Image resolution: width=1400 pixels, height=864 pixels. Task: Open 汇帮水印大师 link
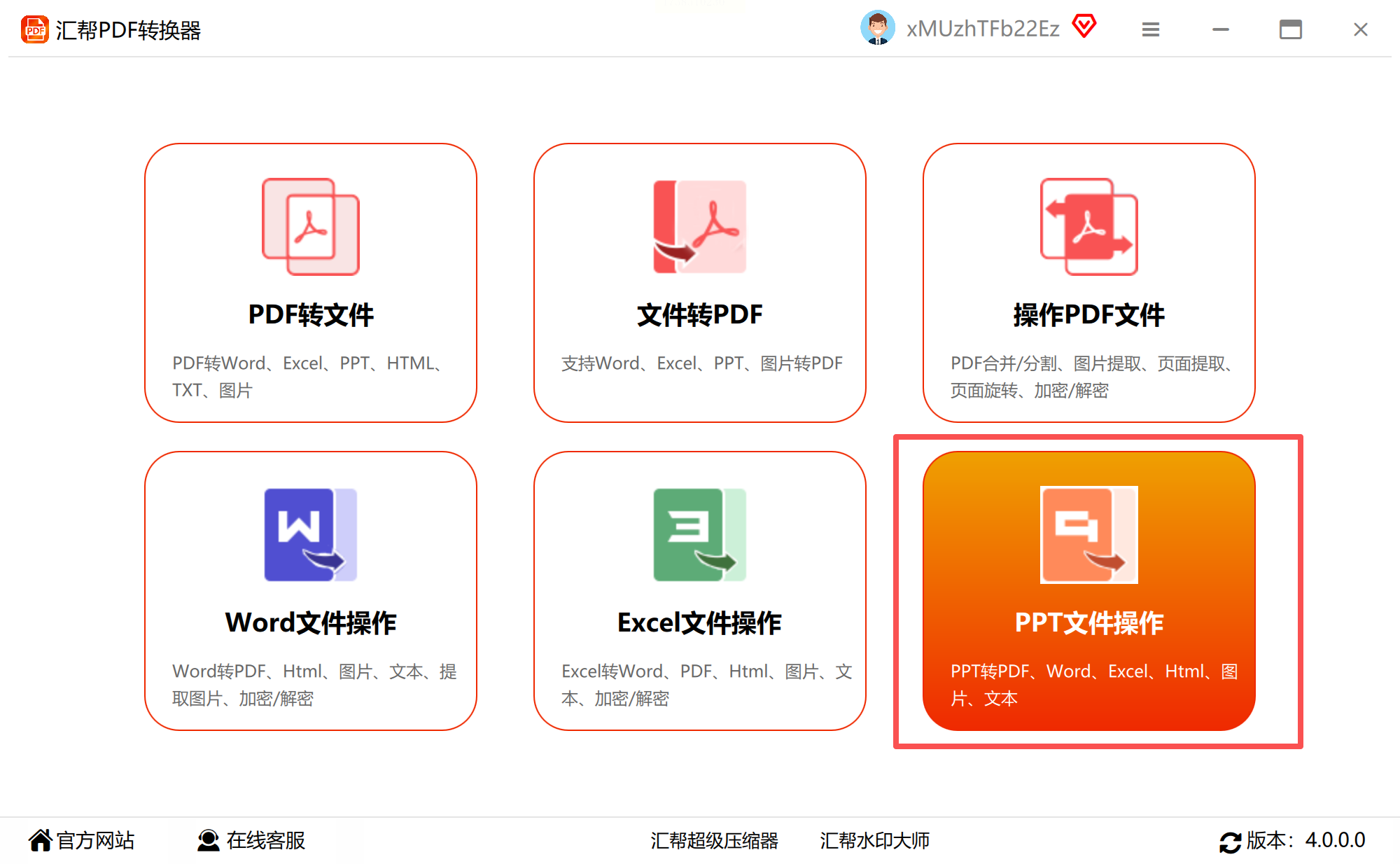tap(874, 840)
